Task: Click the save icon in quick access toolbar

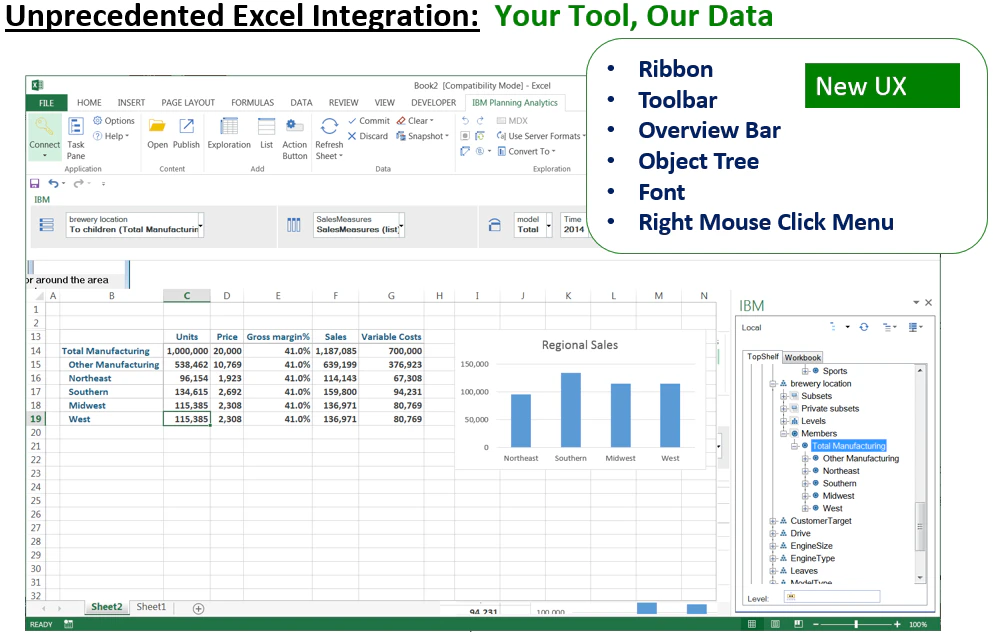Action: point(35,184)
